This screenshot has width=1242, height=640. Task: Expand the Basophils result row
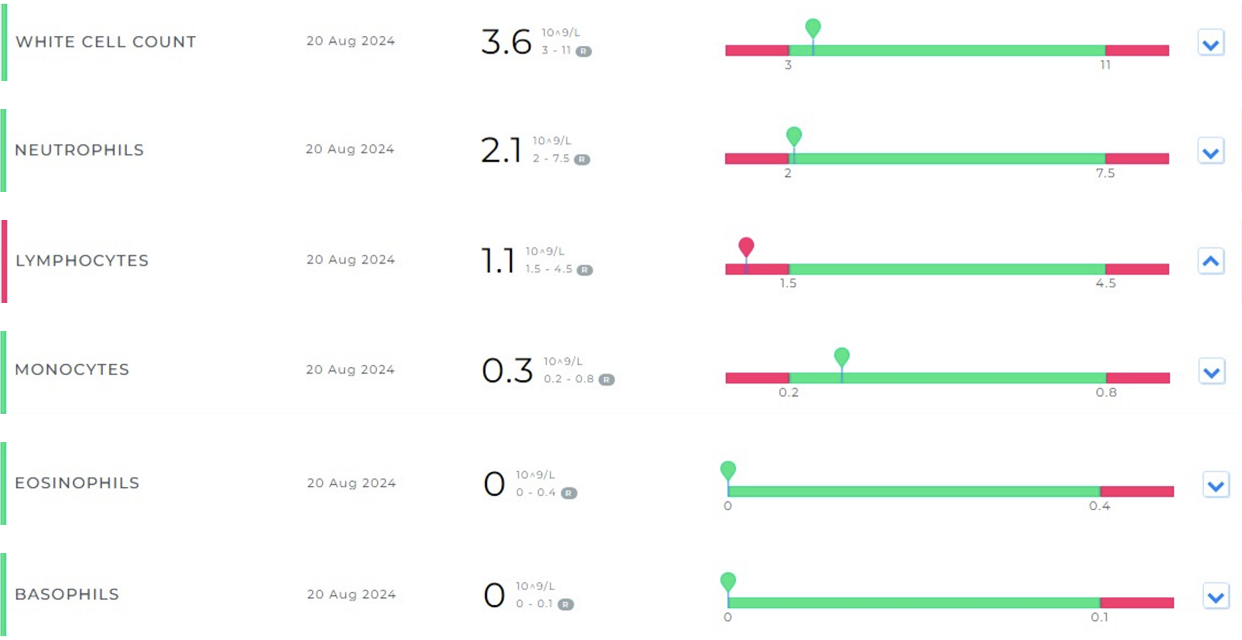click(1216, 597)
